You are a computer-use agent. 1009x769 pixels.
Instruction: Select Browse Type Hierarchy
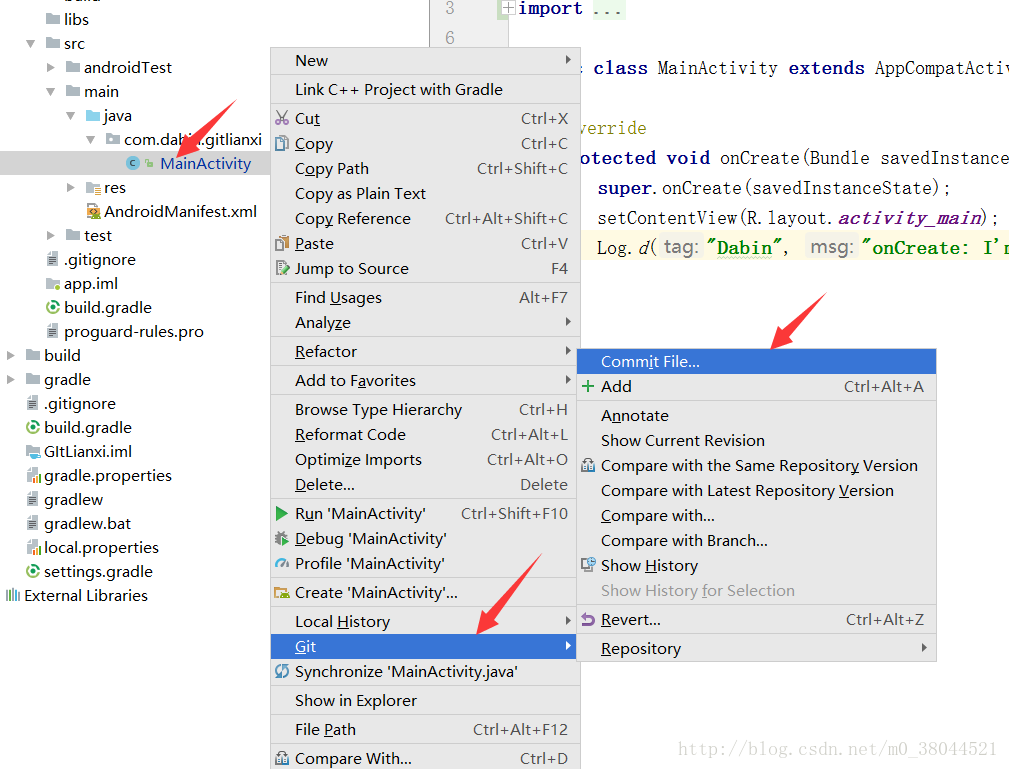(425, 409)
